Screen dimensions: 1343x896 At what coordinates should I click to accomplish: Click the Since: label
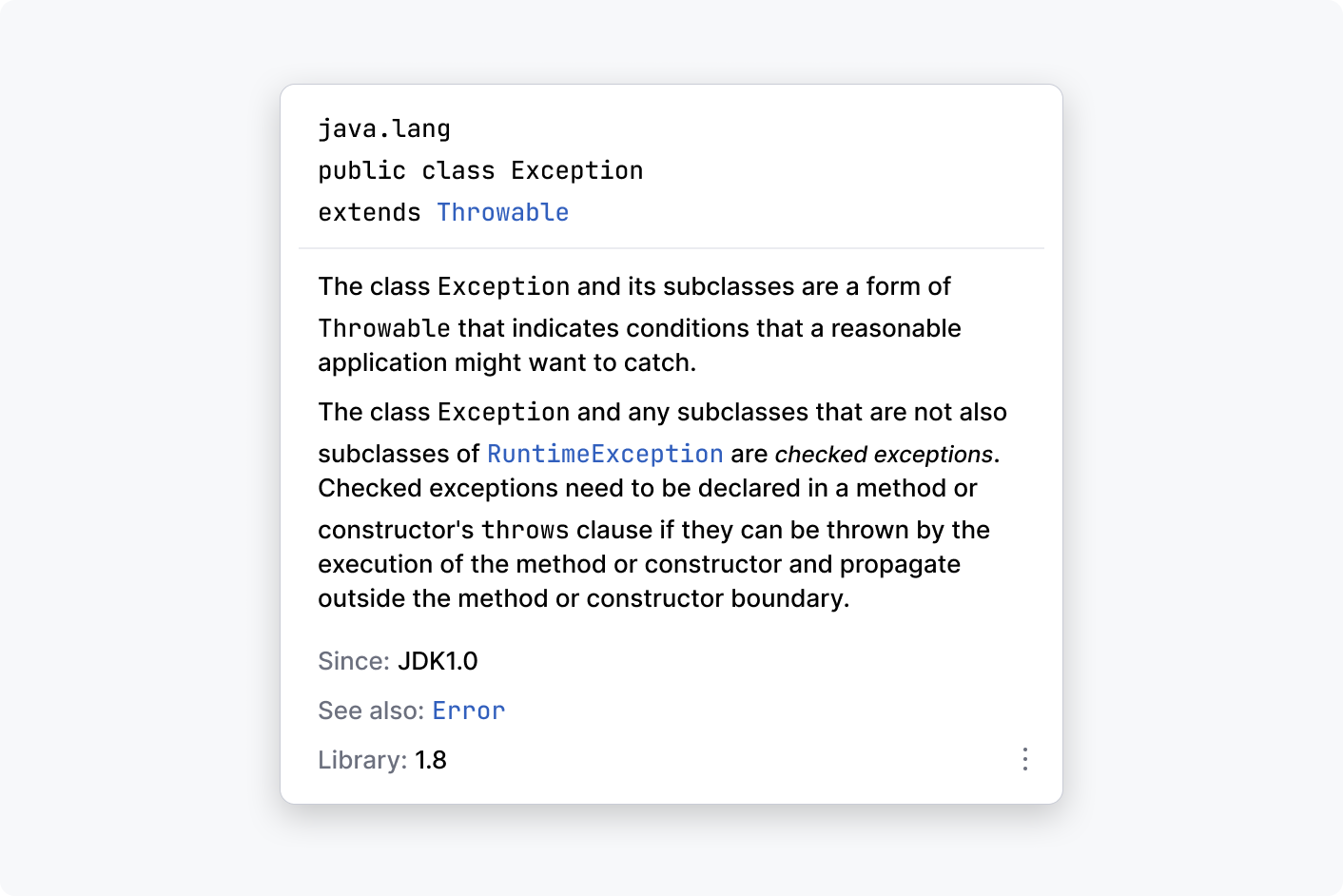tap(353, 661)
